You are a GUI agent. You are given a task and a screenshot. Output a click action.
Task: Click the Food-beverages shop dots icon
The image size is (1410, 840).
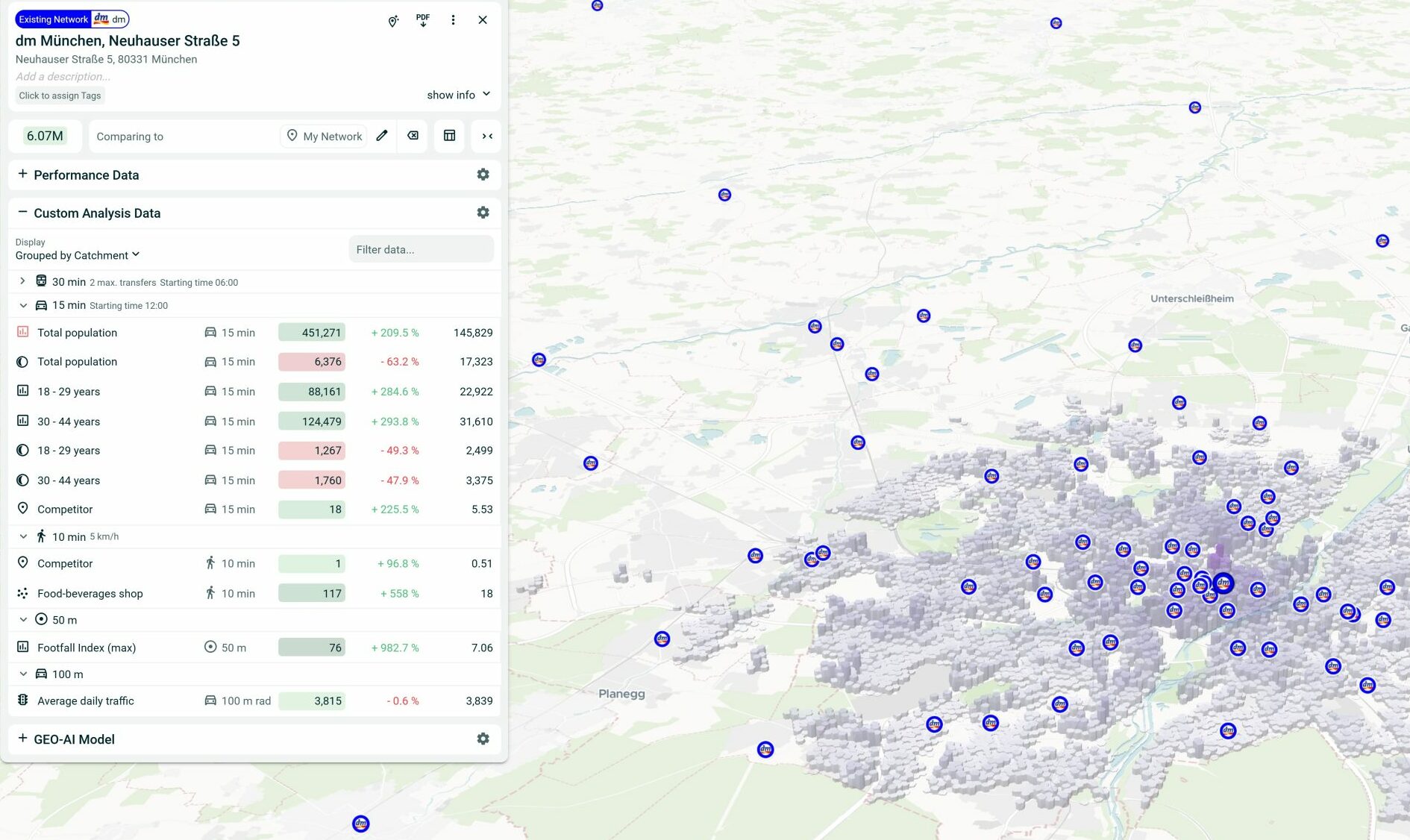pos(22,593)
